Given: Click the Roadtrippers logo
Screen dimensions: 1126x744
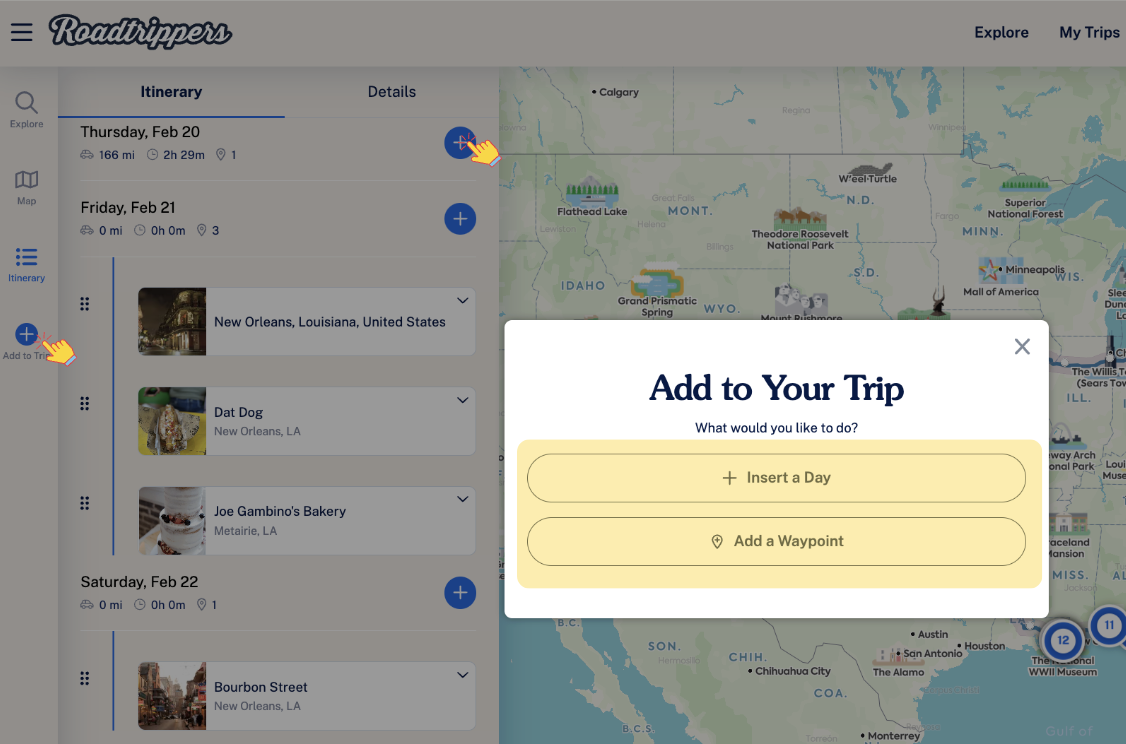Looking at the screenshot, I should [140, 32].
